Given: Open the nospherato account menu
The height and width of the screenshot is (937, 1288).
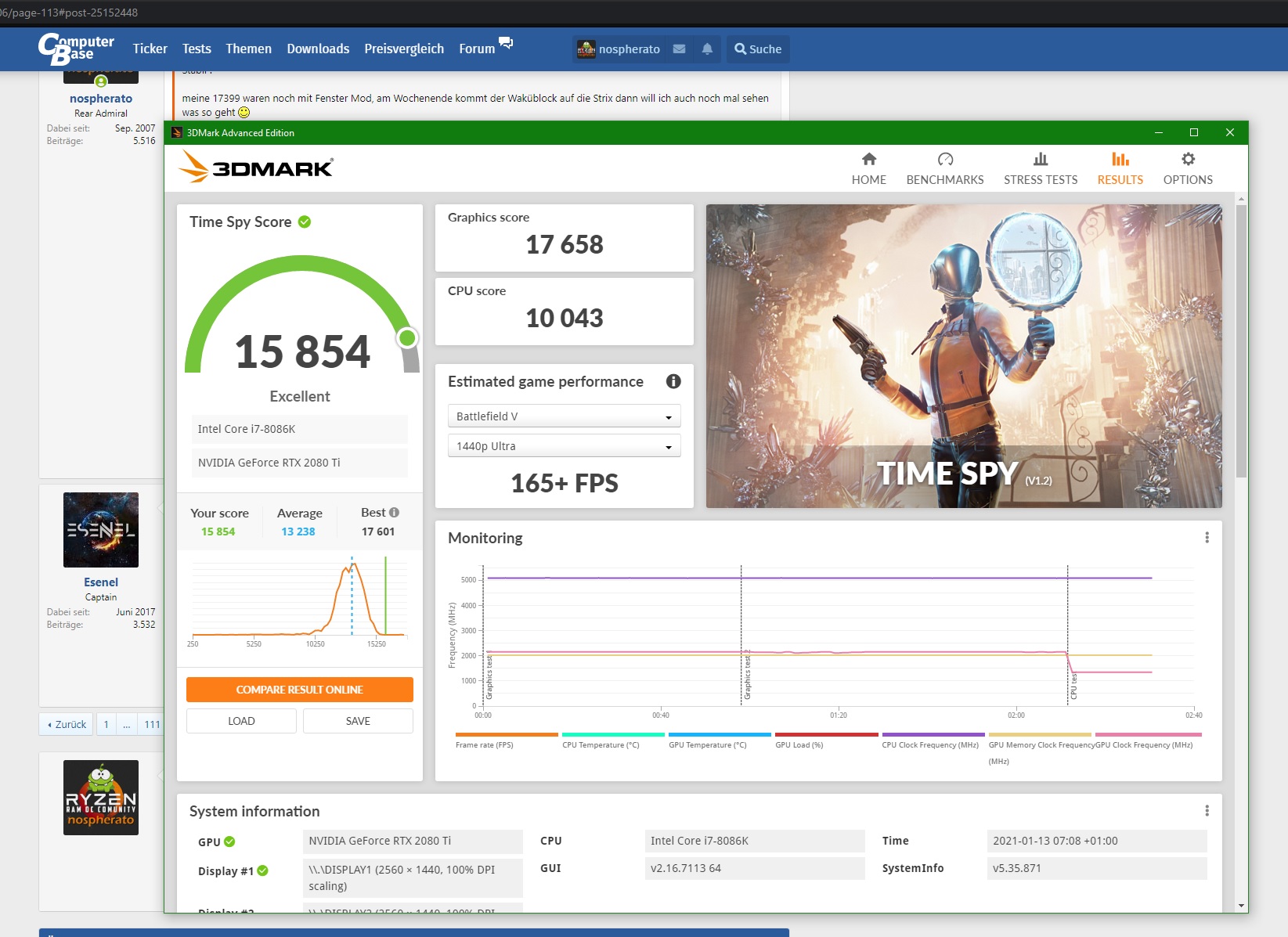Looking at the screenshot, I should click(x=619, y=49).
